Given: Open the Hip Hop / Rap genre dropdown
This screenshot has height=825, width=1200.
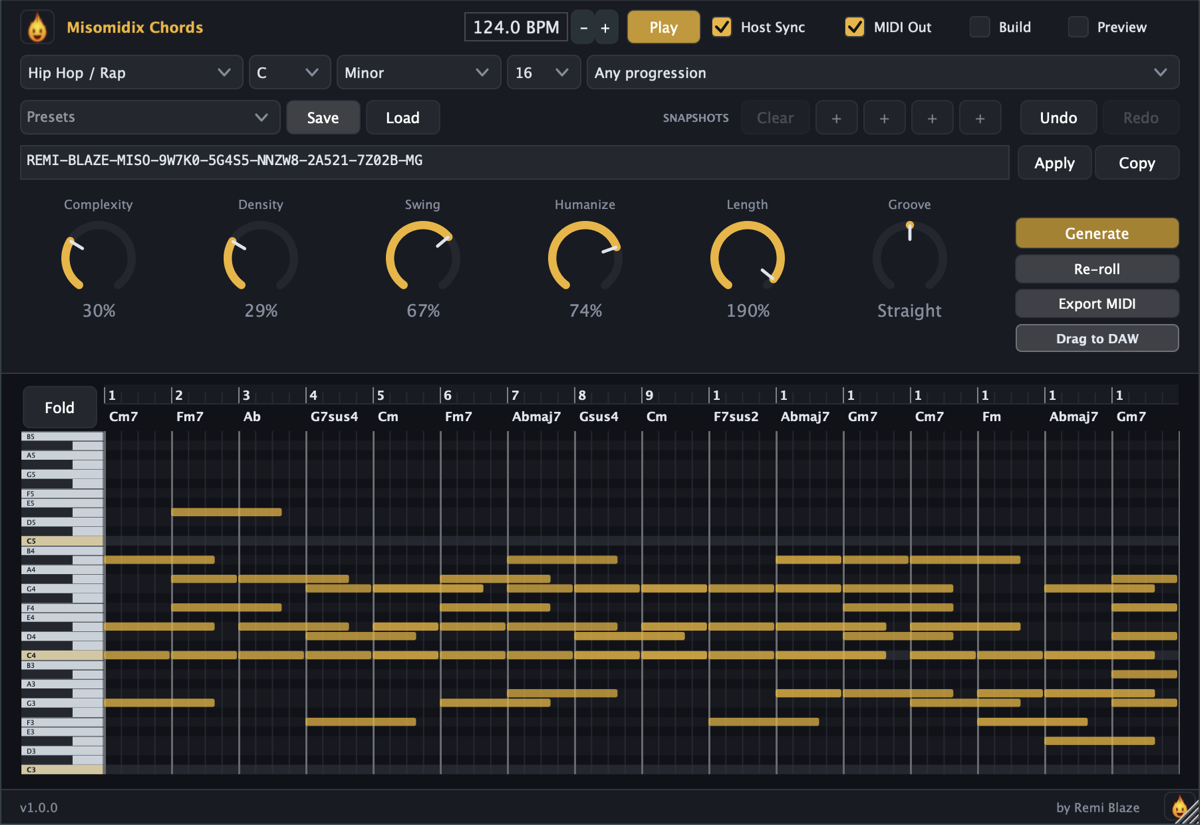Looking at the screenshot, I should 131,73.
